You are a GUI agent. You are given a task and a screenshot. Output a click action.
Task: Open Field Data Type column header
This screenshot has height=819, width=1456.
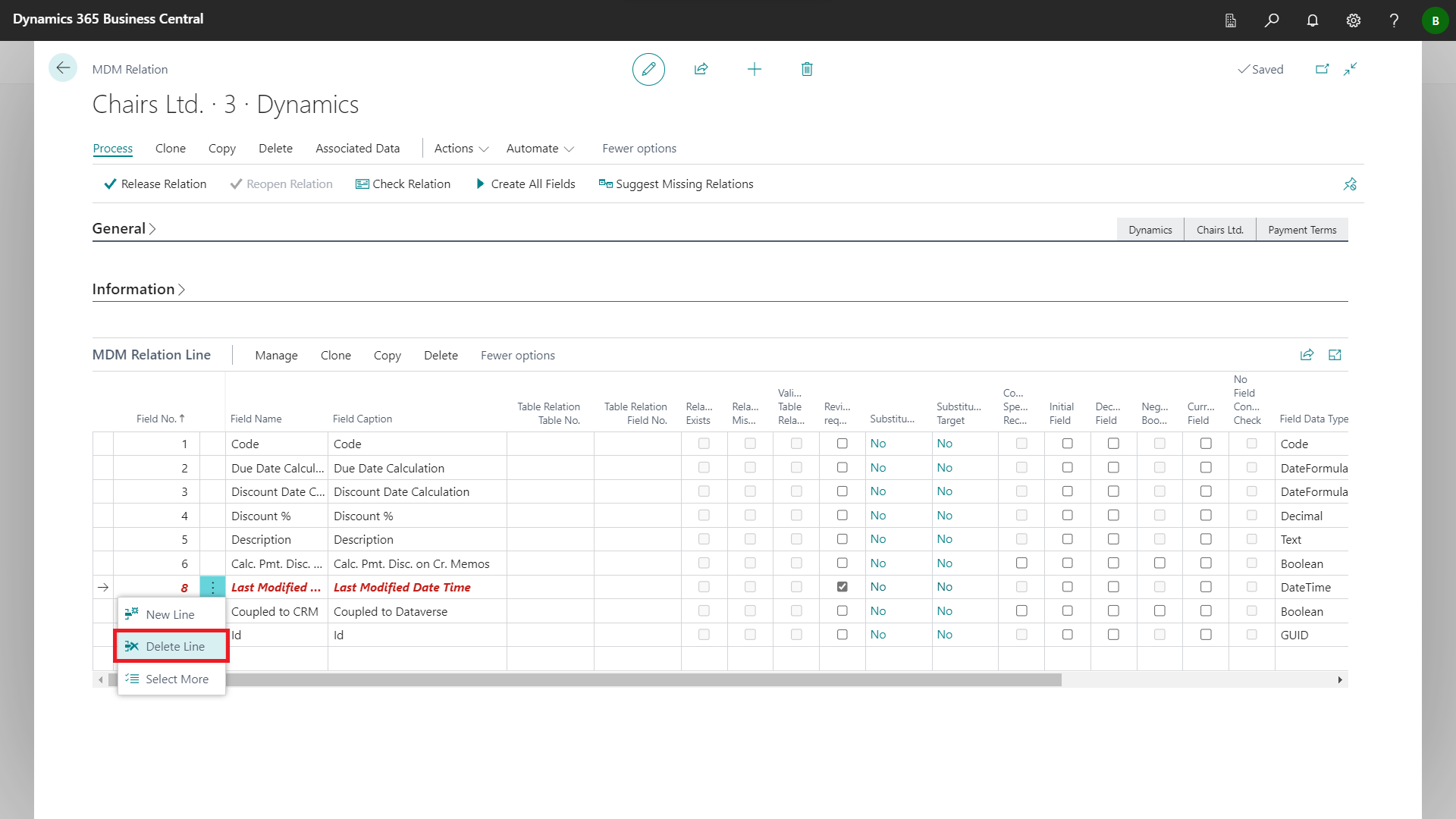click(1313, 419)
